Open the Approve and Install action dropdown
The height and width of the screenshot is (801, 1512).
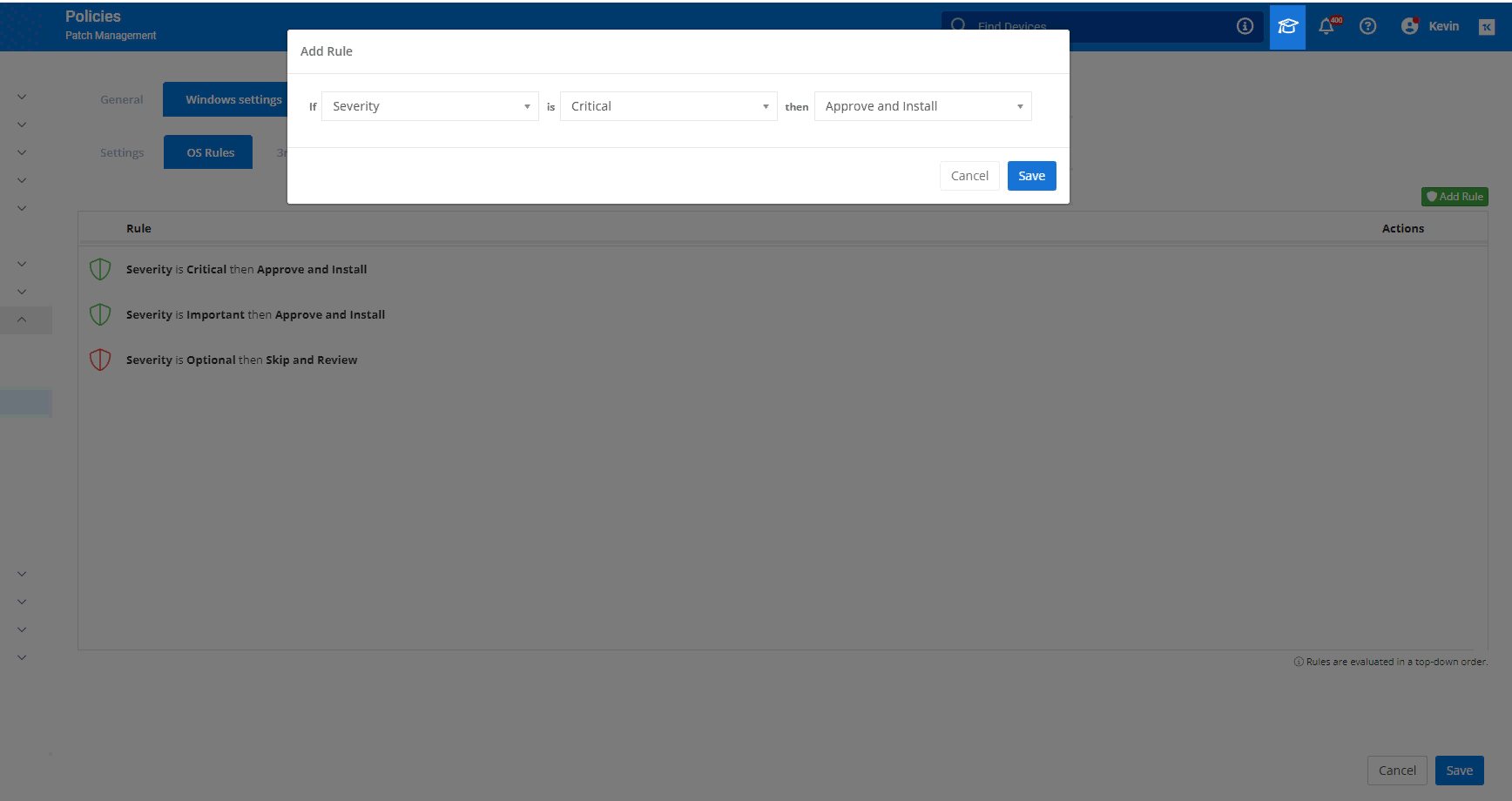point(922,106)
